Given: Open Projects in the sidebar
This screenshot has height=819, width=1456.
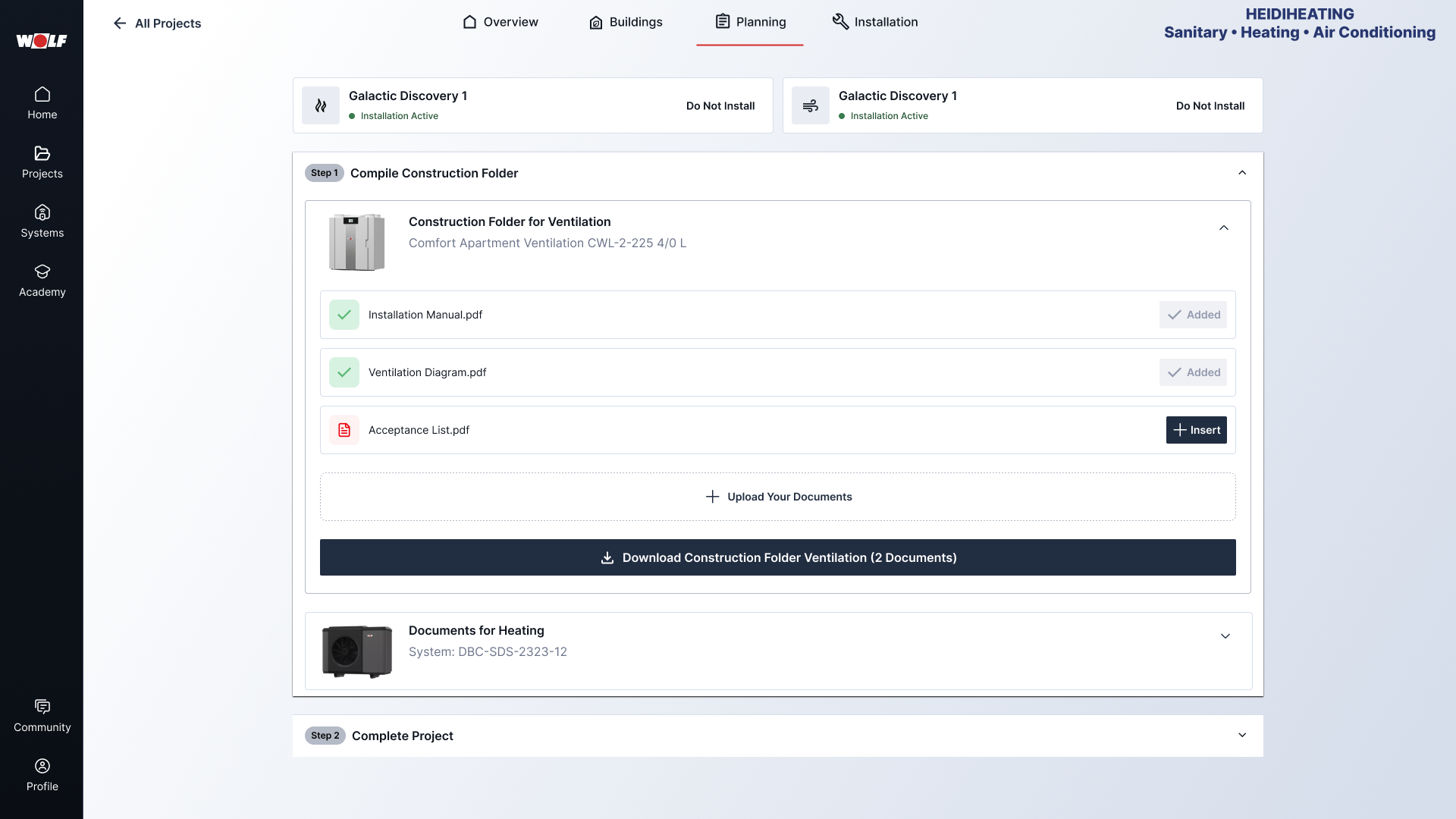Looking at the screenshot, I should [42, 162].
